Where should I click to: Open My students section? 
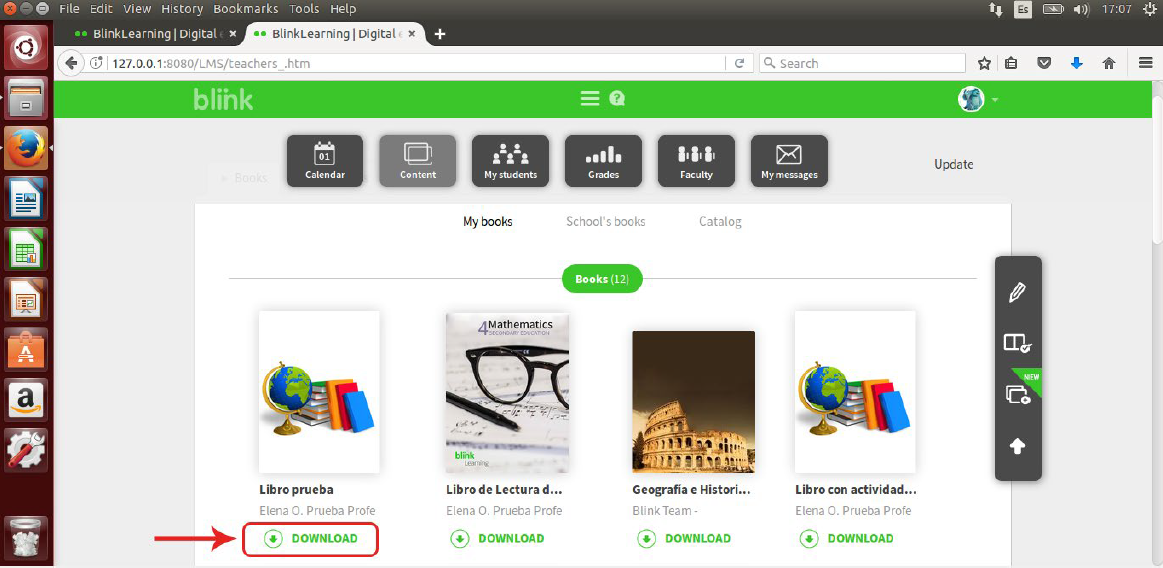point(510,161)
